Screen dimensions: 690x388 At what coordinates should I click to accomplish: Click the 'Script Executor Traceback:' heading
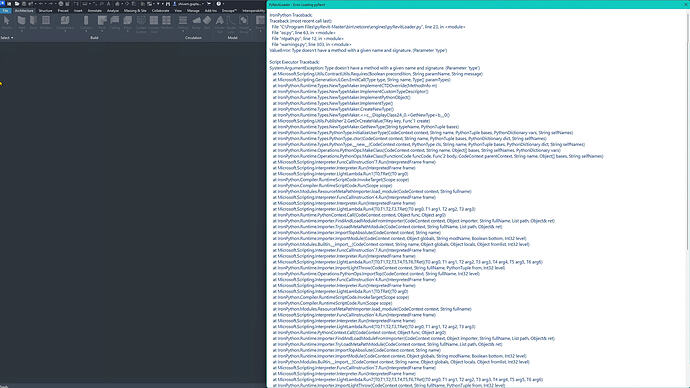pyautogui.click(x=294, y=62)
